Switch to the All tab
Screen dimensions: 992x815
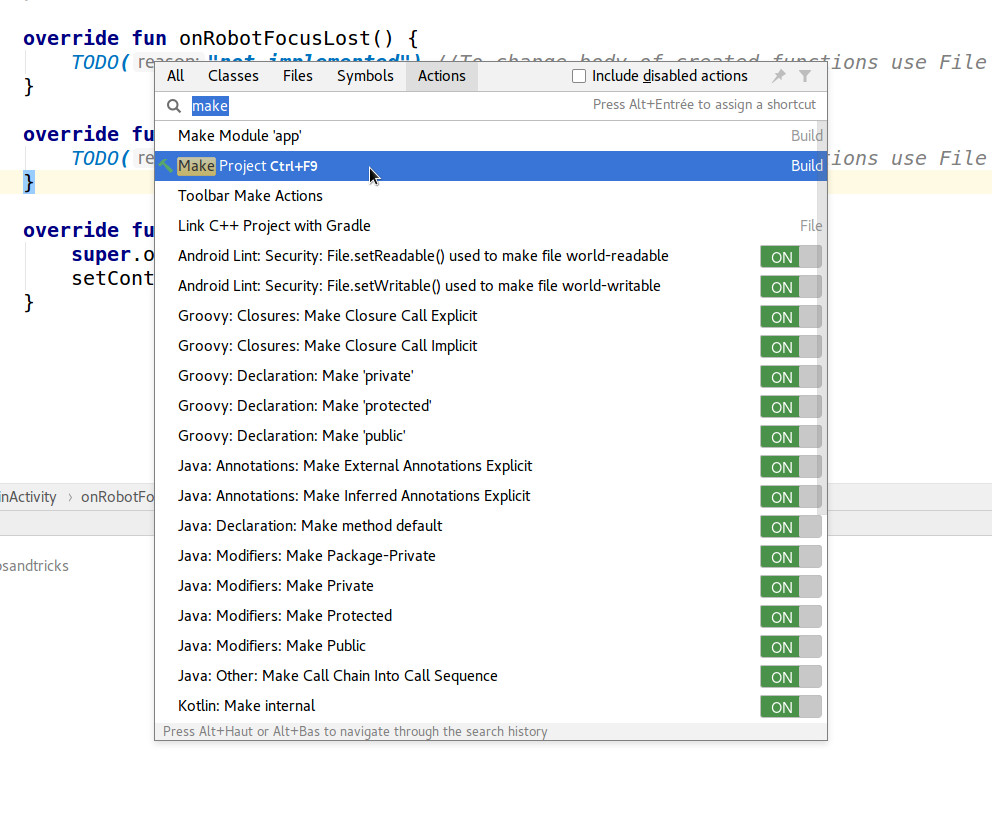175,76
